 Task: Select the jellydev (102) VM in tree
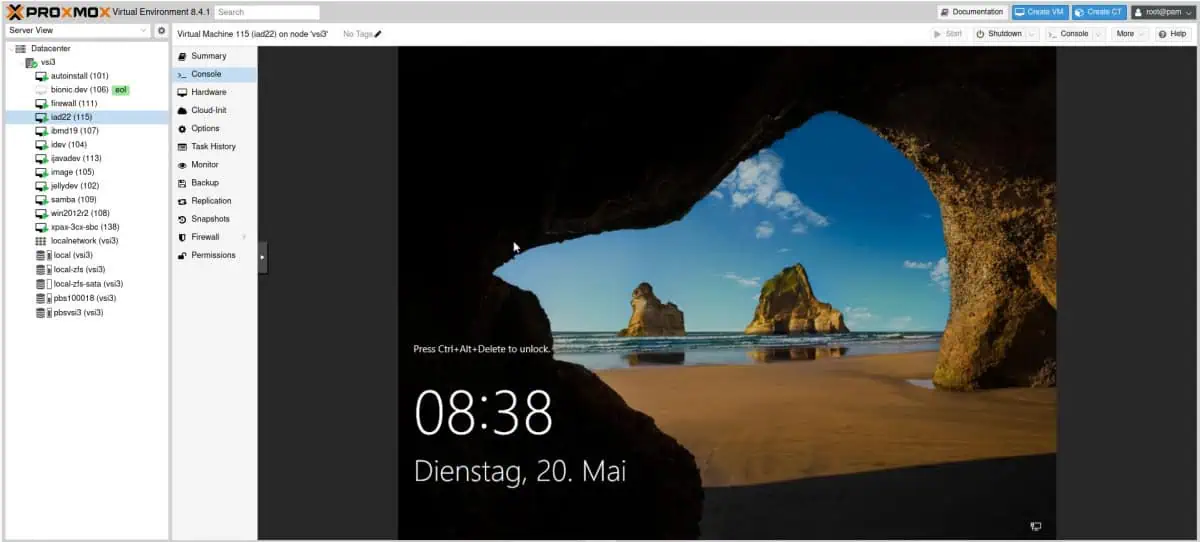74,186
